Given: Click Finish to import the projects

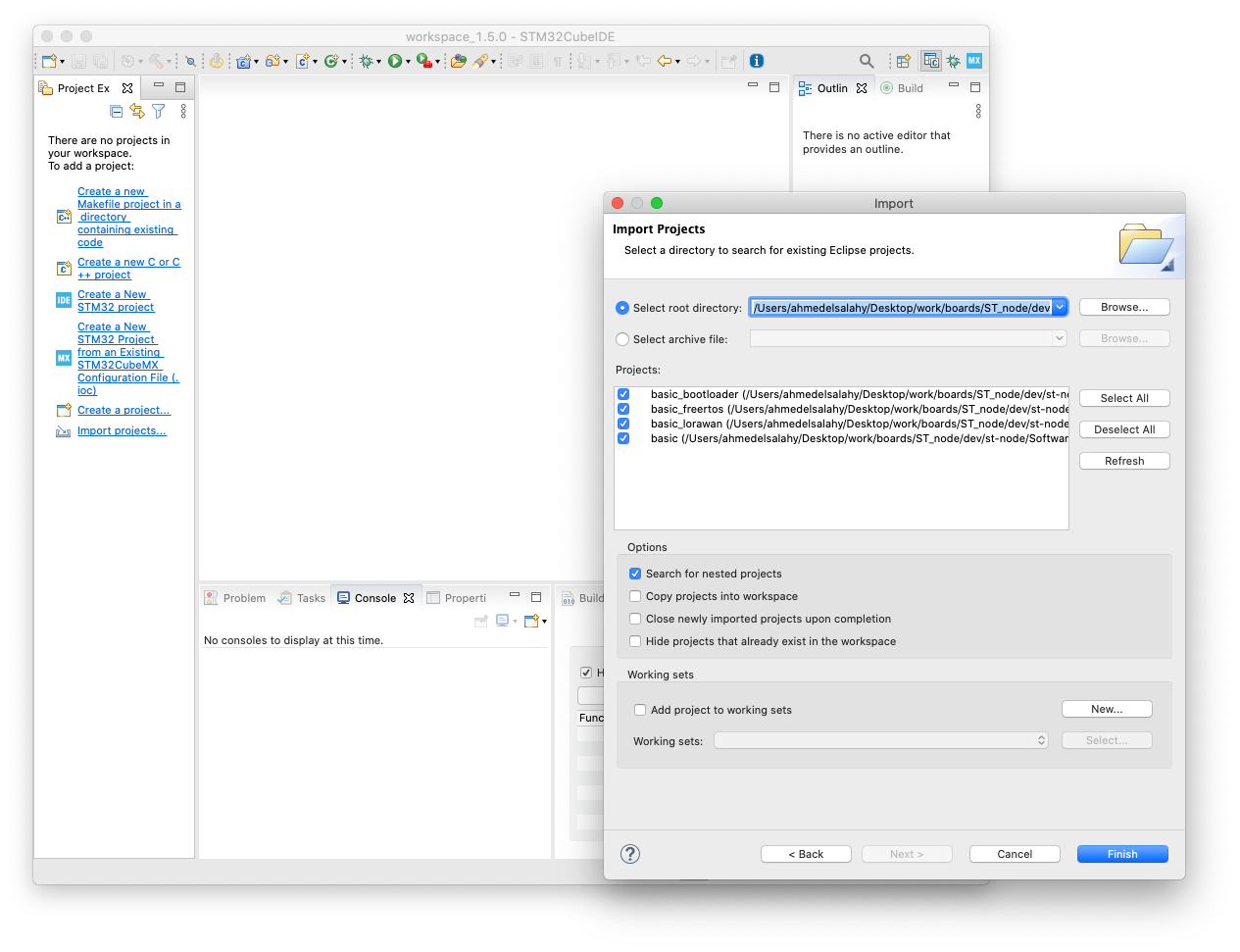Looking at the screenshot, I should click(1122, 854).
